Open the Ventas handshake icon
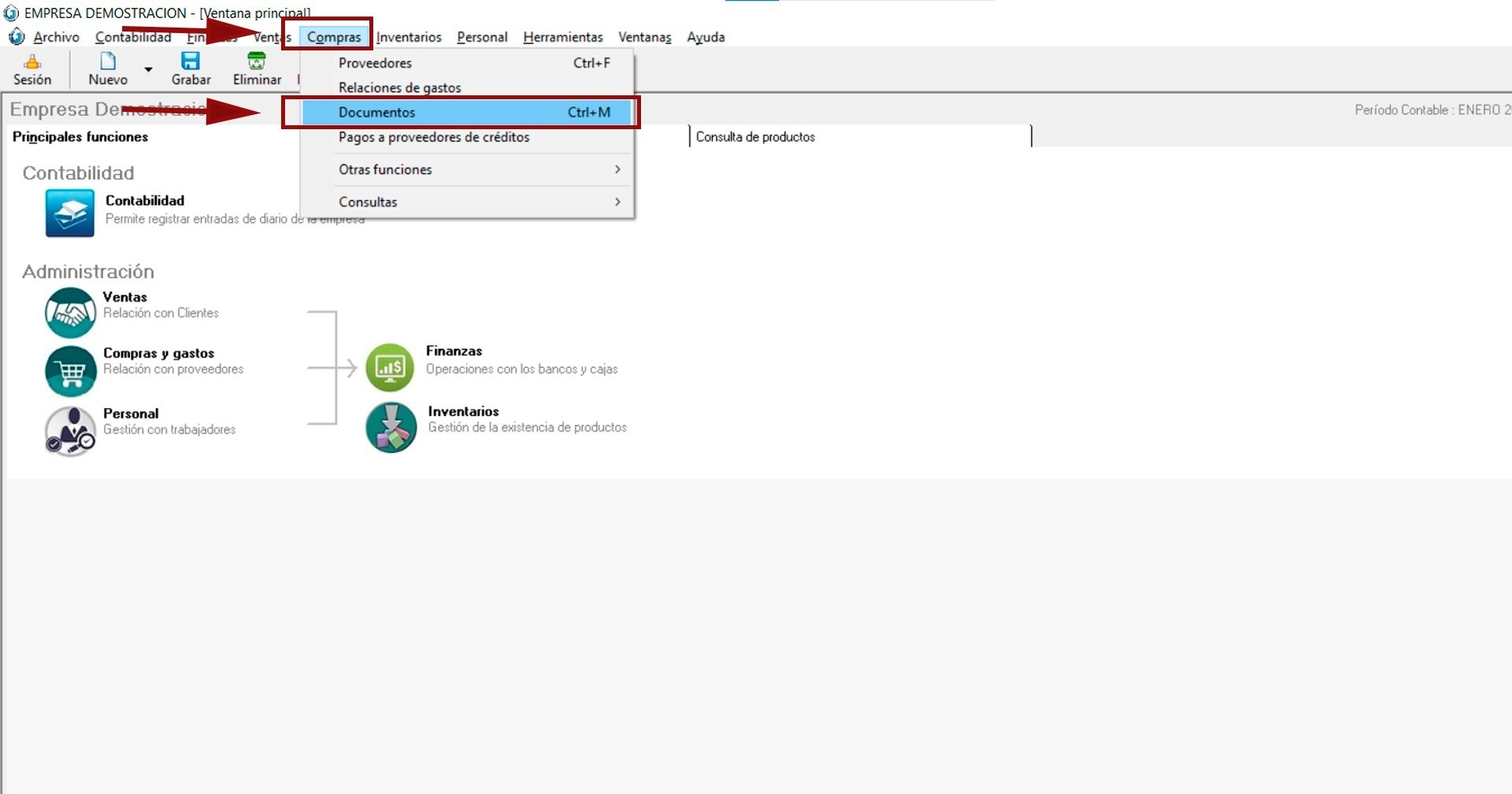 tap(70, 312)
